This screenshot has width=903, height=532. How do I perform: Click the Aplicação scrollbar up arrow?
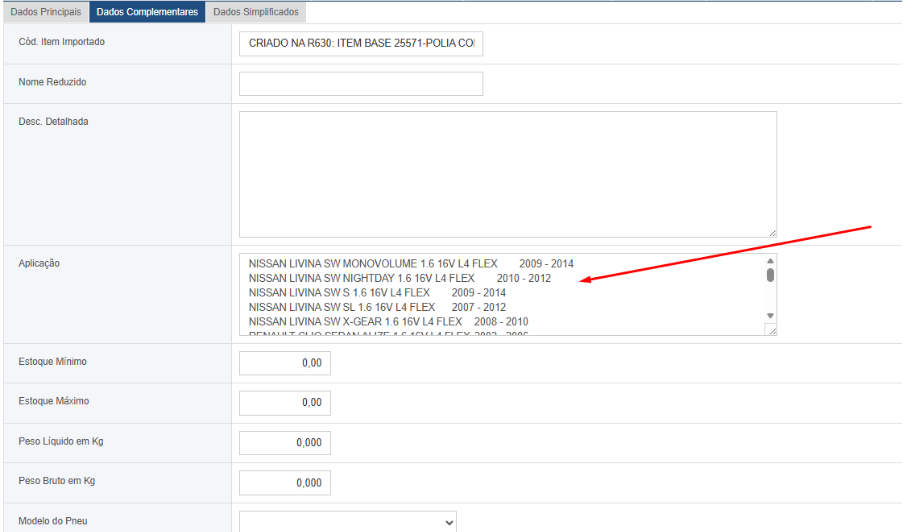[770, 261]
